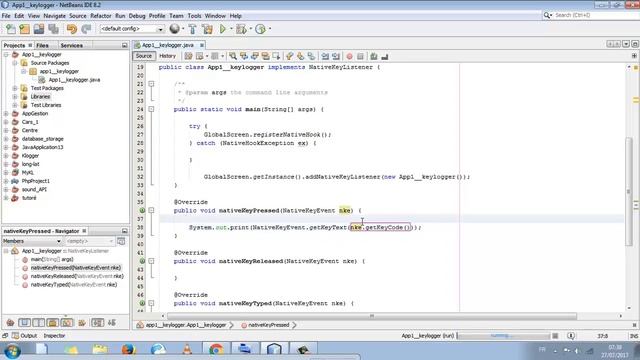Click the Uncomment icon in editor toolbar
640x360 pixels.
(x=384, y=56)
